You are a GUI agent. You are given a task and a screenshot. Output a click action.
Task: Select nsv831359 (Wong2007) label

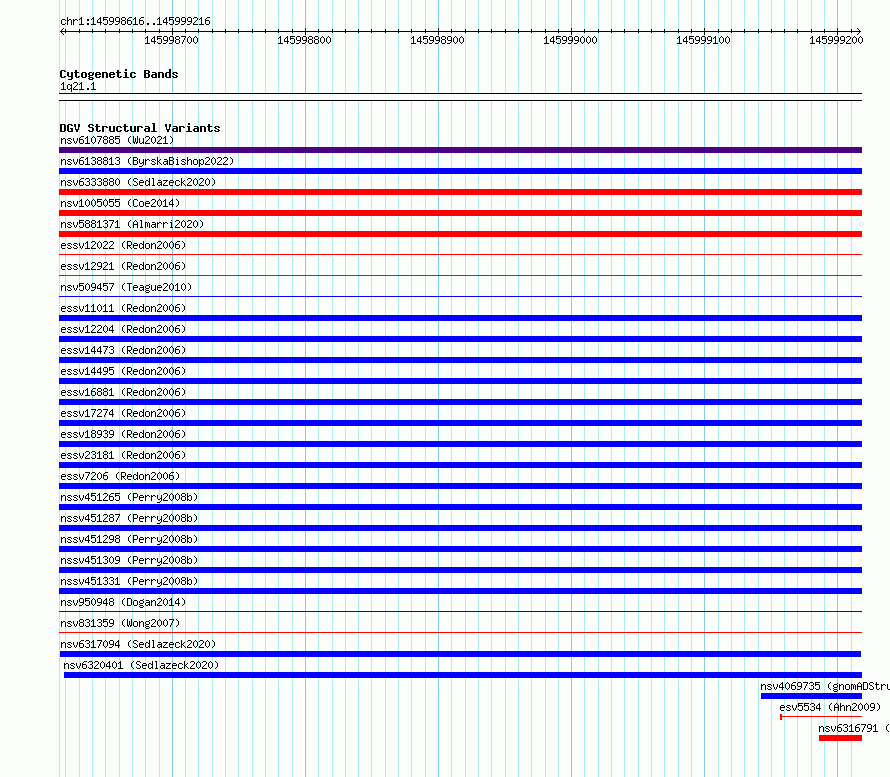coord(120,623)
